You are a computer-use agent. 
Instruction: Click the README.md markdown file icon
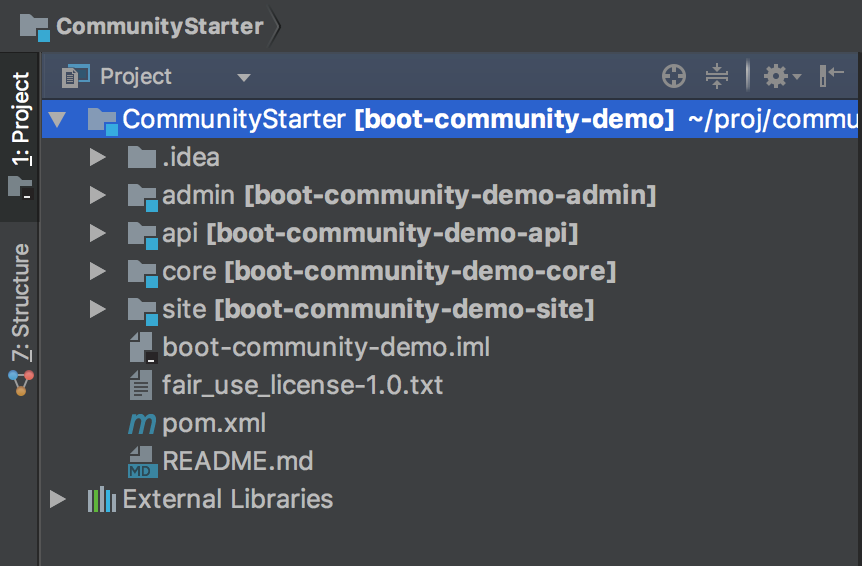142,462
